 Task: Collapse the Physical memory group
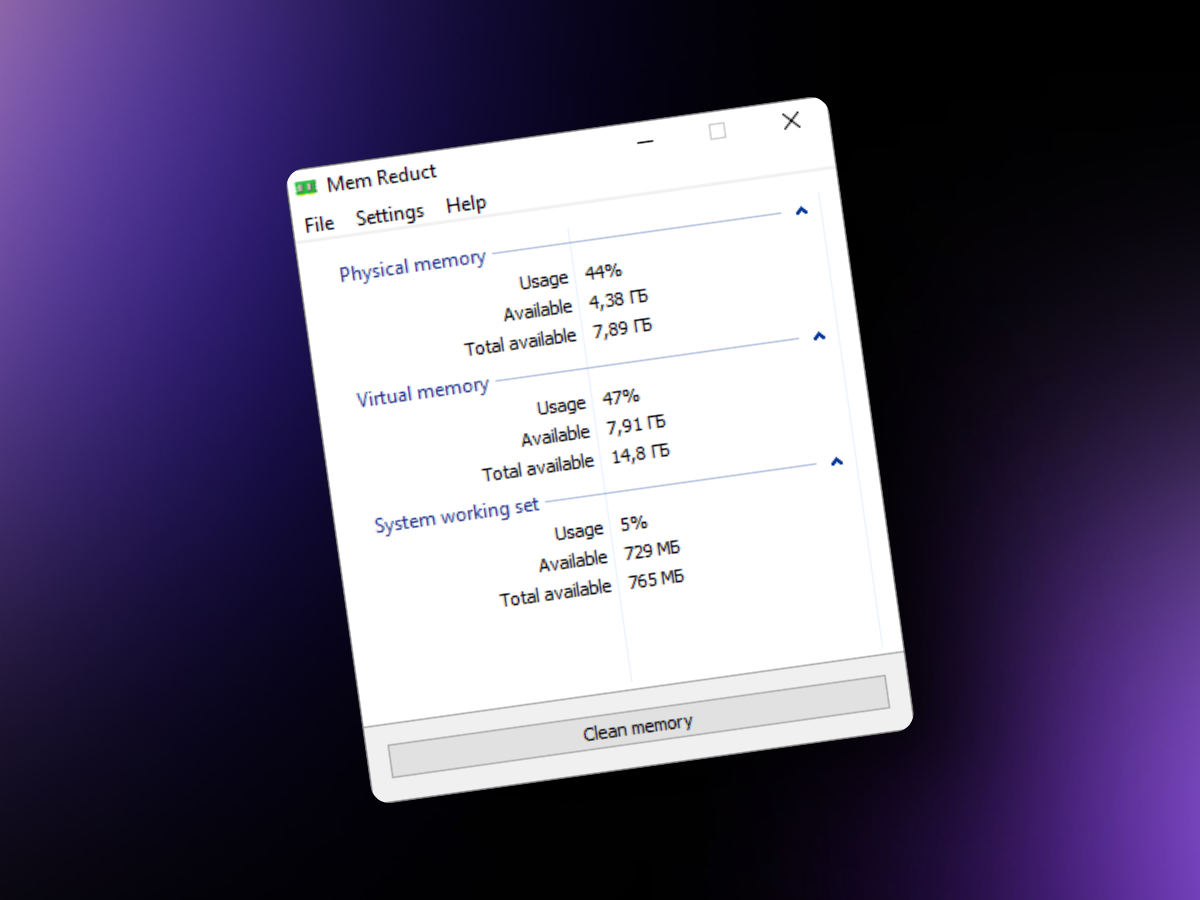(801, 211)
